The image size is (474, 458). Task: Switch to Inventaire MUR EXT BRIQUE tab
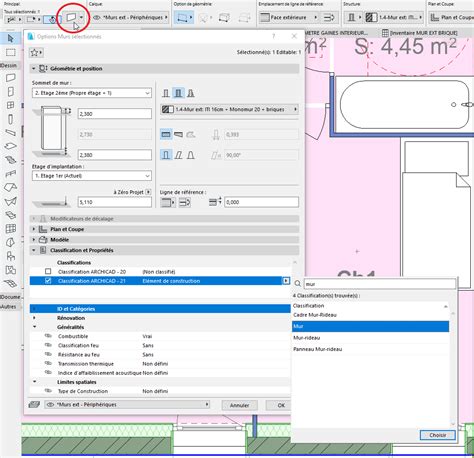click(x=420, y=33)
